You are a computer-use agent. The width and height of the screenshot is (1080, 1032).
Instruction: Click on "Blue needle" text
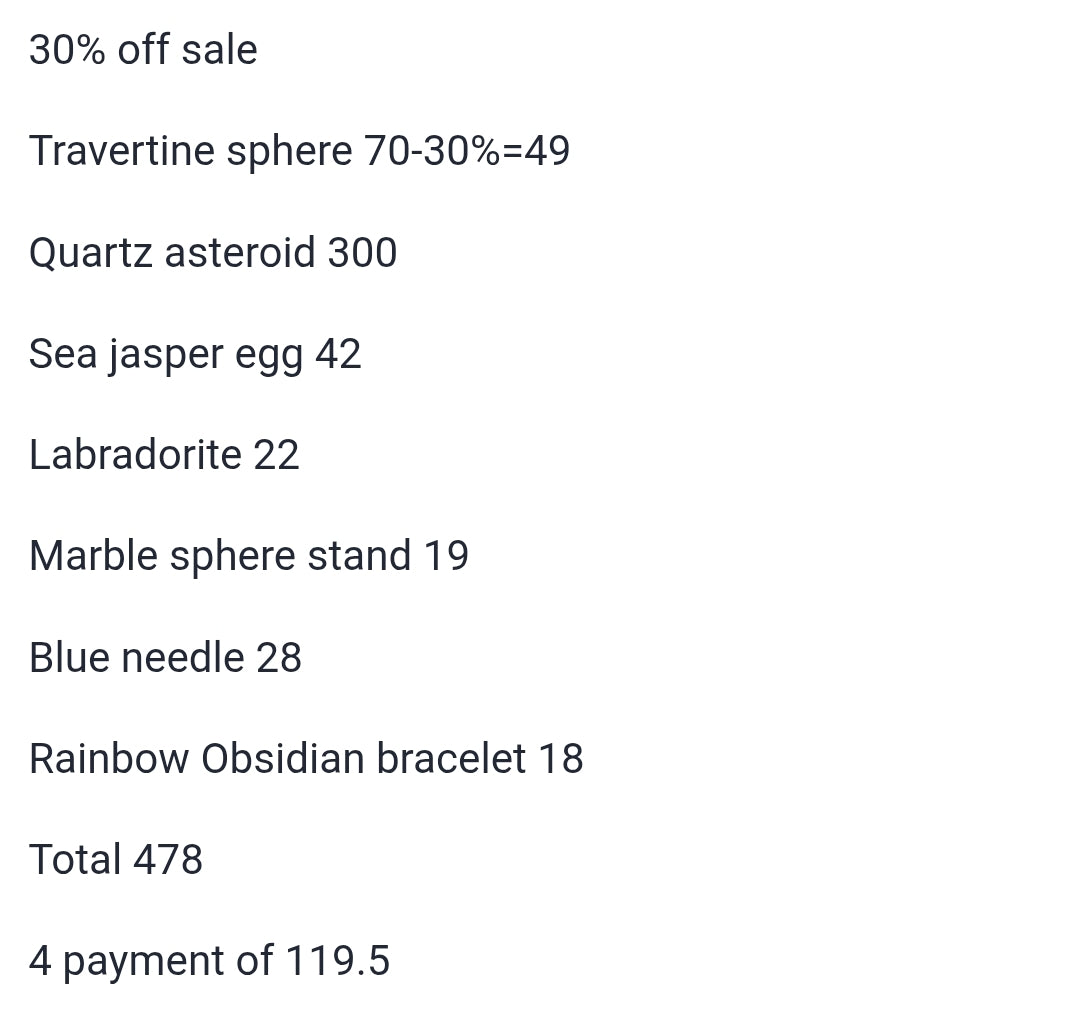(137, 658)
